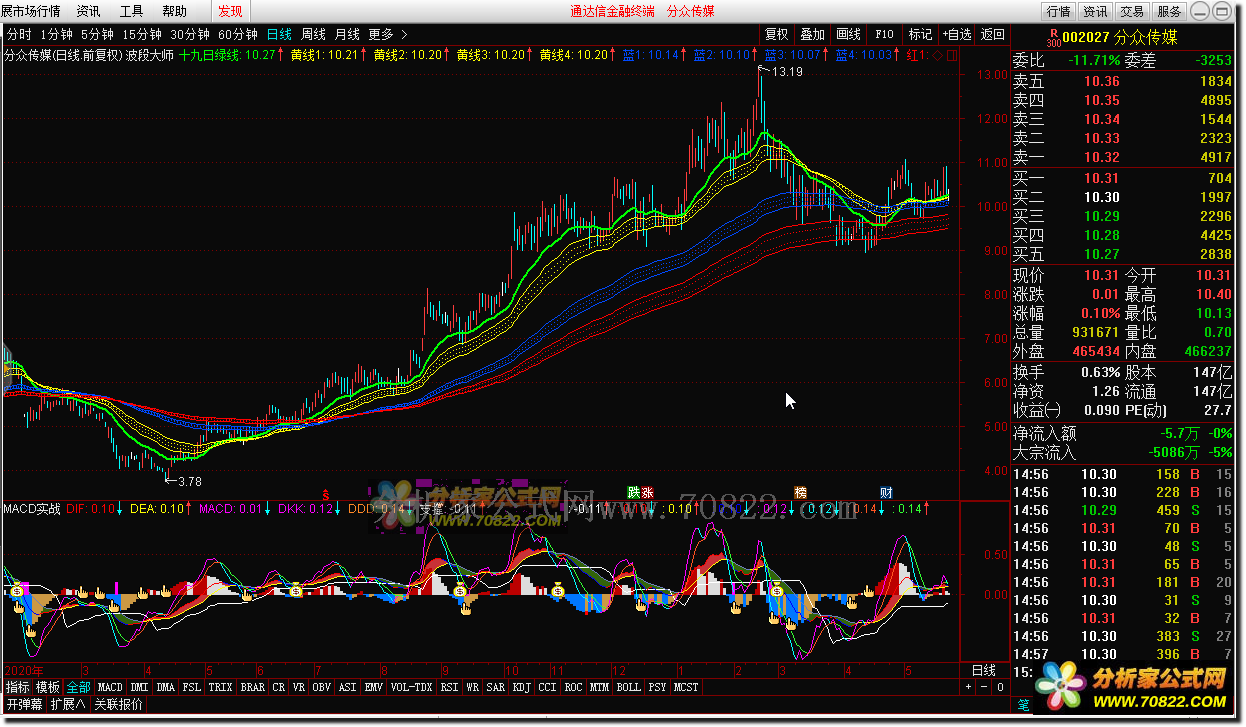Select the 月线 monthly period
Image resolution: width=1246 pixels, height=727 pixels.
click(347, 34)
